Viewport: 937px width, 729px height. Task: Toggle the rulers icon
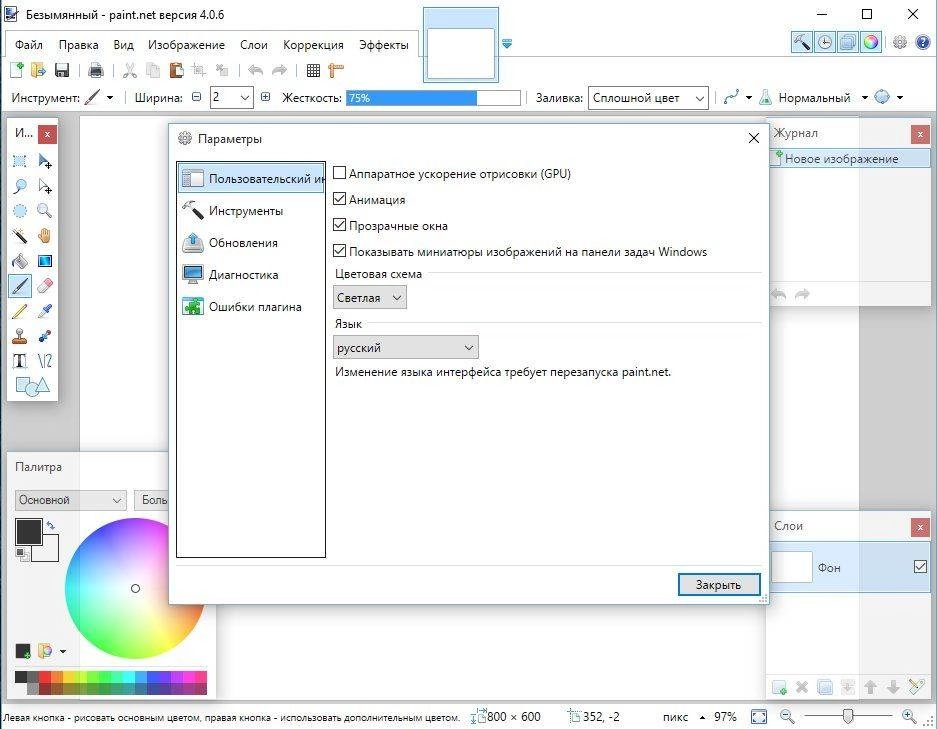click(x=336, y=71)
